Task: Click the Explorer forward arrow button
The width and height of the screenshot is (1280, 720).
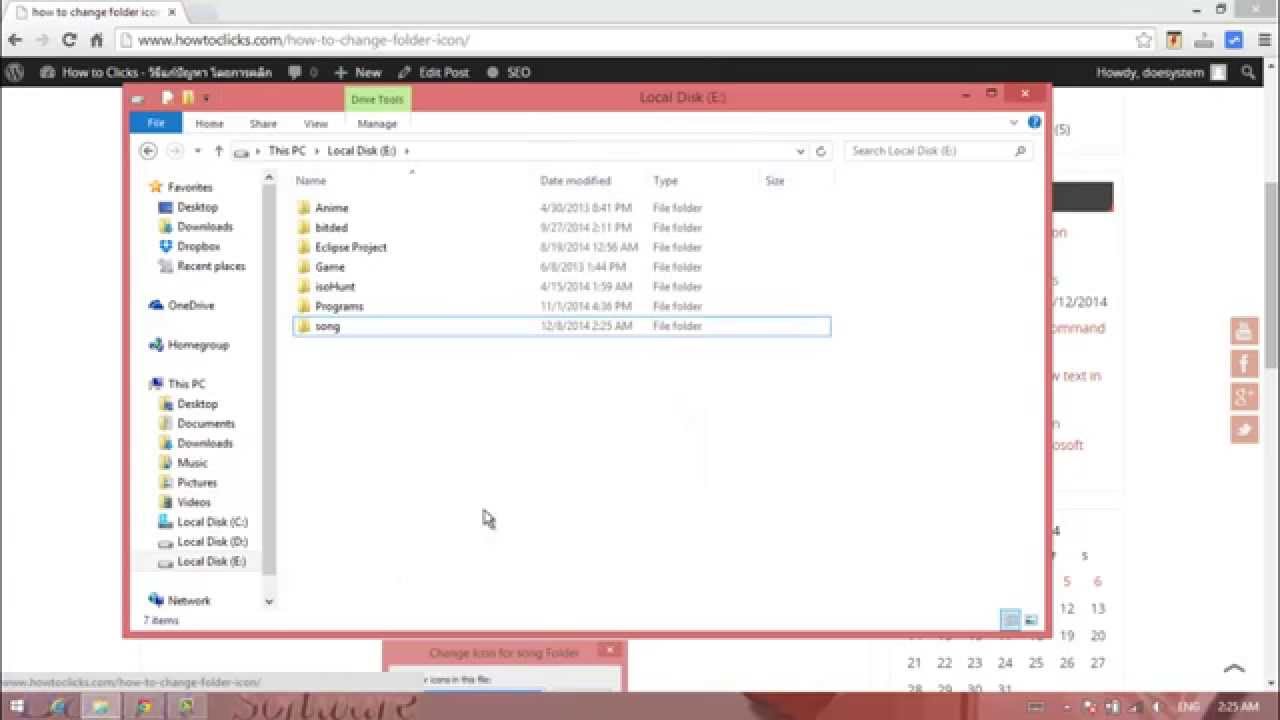Action: (x=175, y=151)
